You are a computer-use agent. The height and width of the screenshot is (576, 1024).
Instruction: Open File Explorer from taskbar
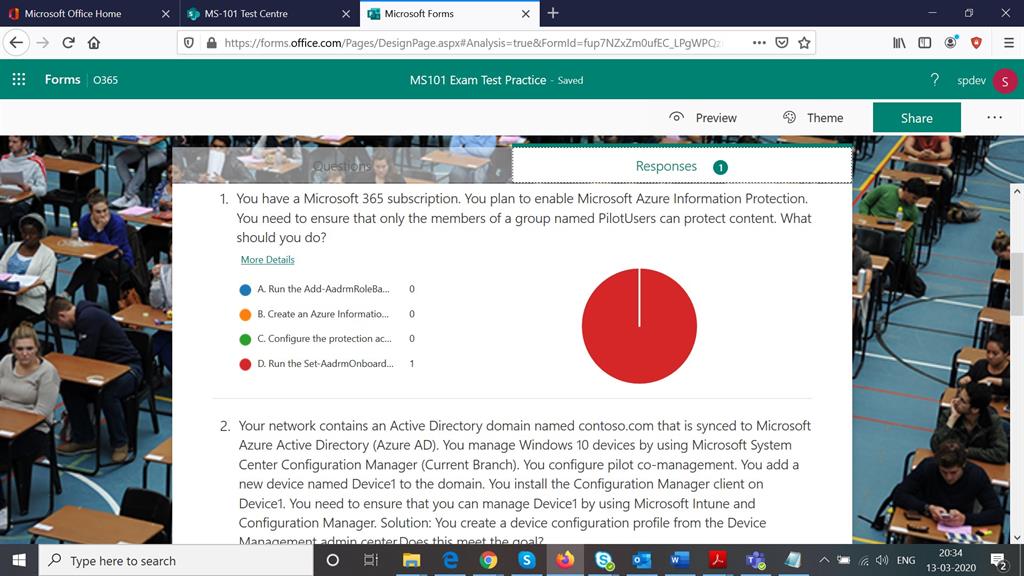[411, 560]
